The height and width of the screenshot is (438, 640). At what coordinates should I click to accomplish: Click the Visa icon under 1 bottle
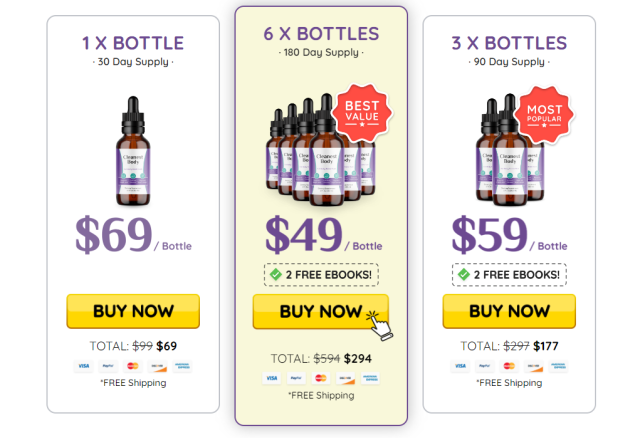(84, 366)
